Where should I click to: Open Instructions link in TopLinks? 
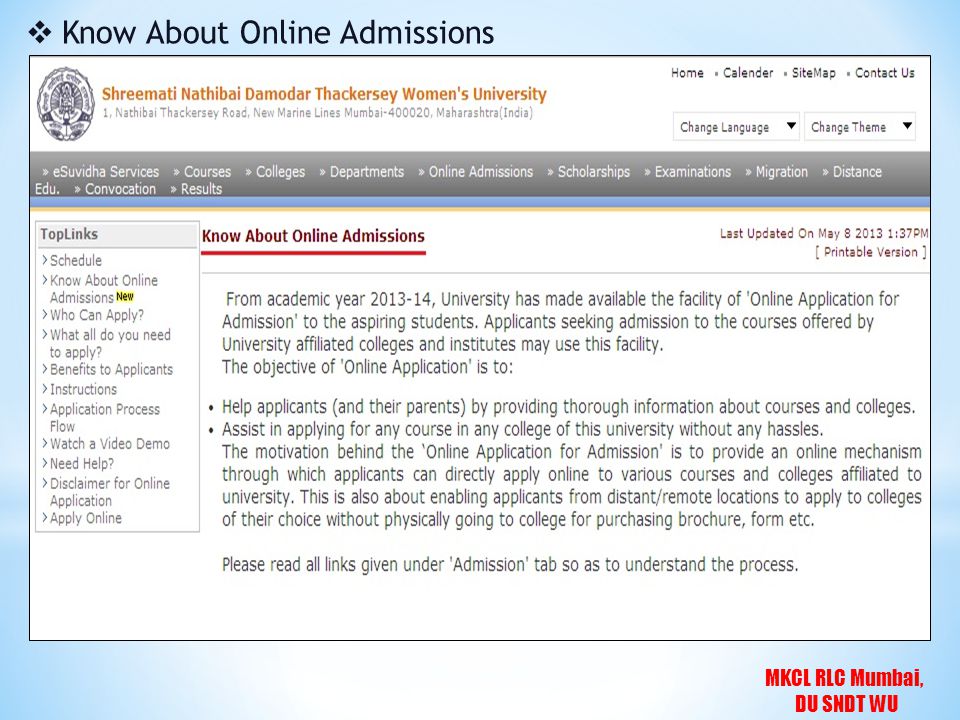(x=83, y=389)
